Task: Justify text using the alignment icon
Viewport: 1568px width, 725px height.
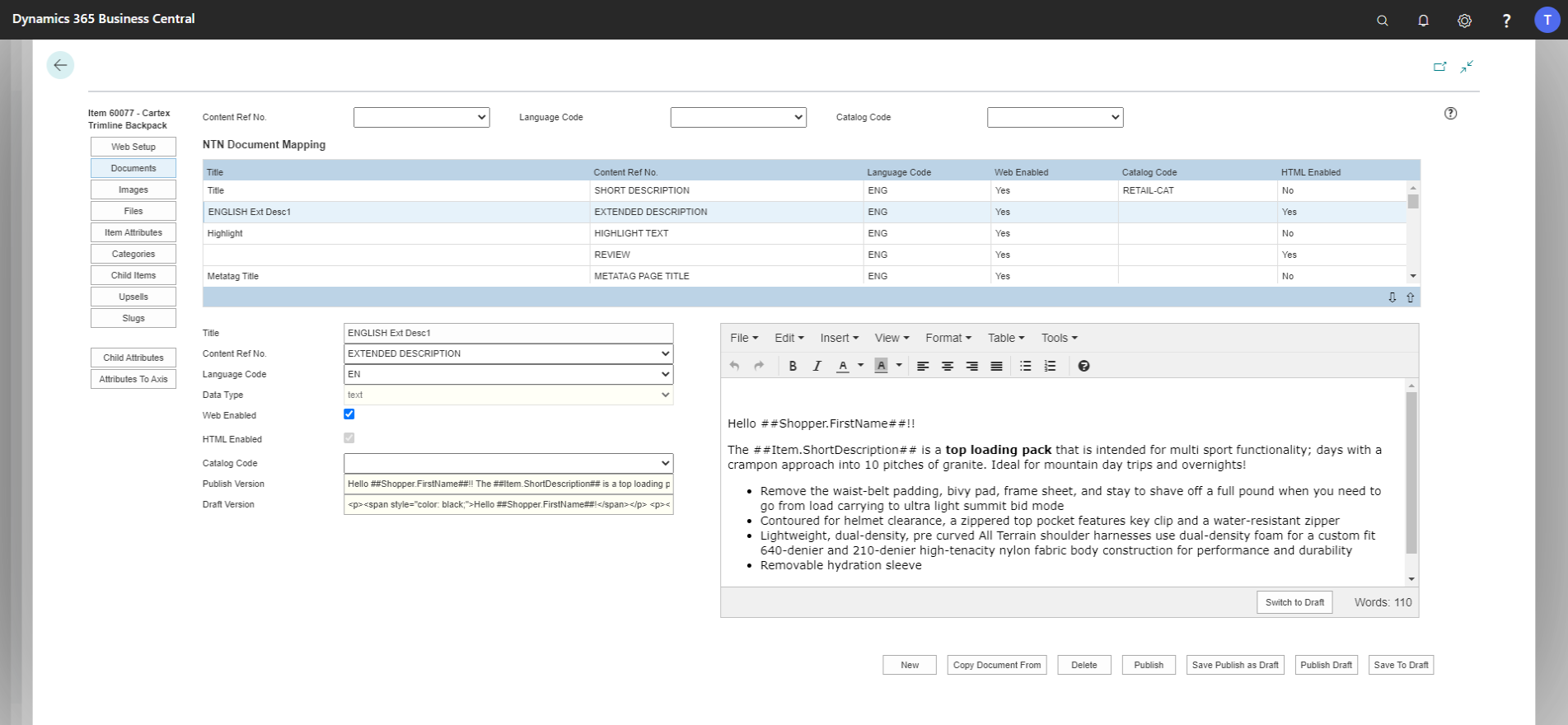Action: click(x=996, y=366)
